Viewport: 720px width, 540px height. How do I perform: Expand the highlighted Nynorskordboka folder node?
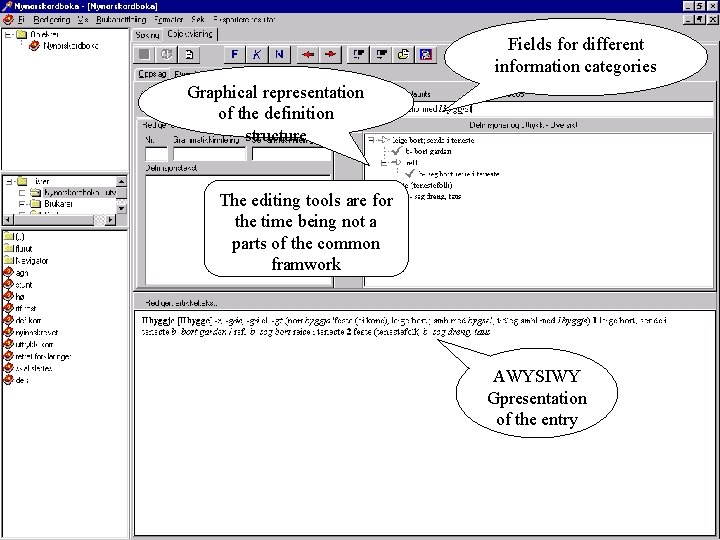click(22, 193)
